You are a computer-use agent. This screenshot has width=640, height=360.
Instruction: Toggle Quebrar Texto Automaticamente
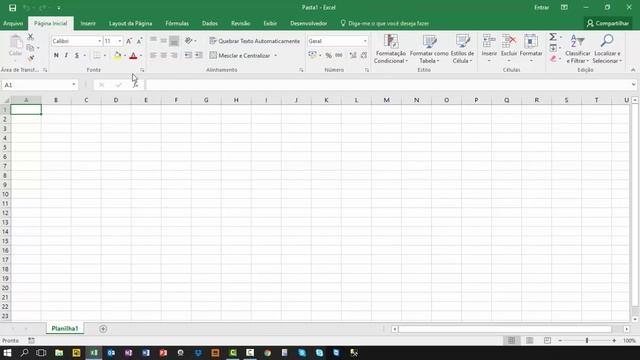[x=255, y=41]
